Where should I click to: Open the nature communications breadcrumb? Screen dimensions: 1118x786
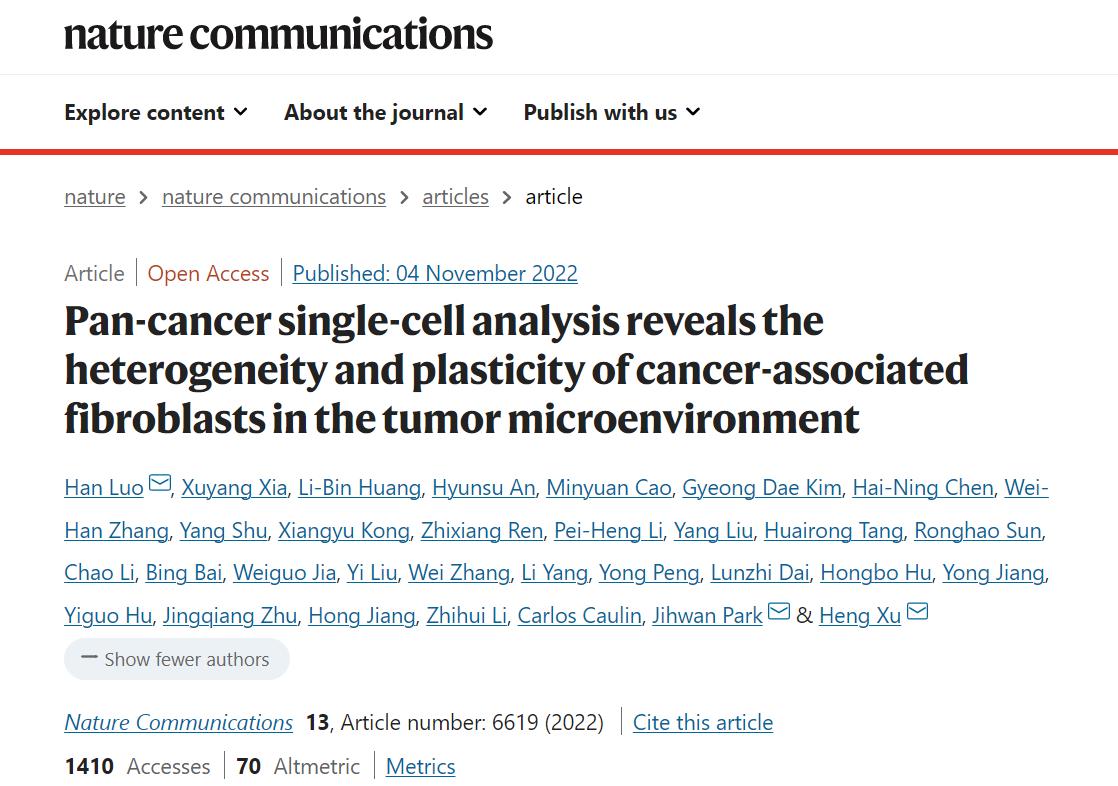click(274, 197)
